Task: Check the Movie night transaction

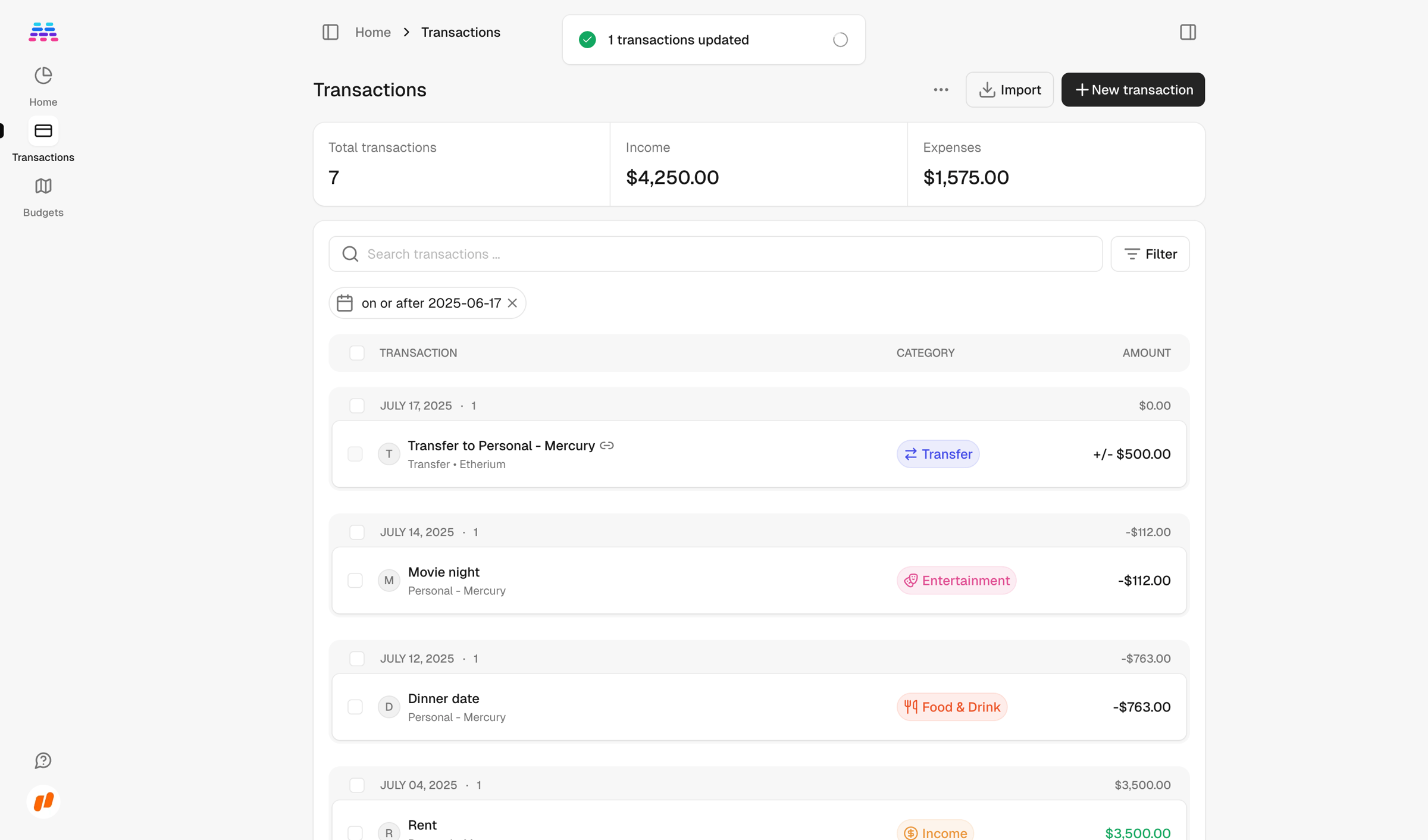Action: click(355, 581)
